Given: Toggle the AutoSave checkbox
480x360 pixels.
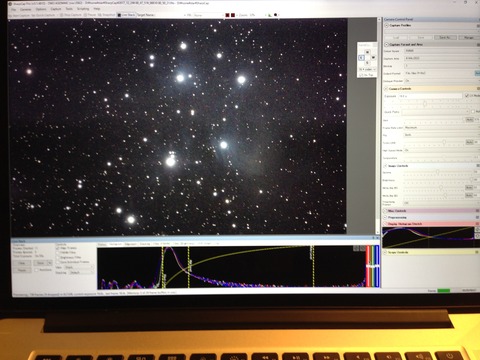Looking at the screenshot, I should (x=36, y=270).
